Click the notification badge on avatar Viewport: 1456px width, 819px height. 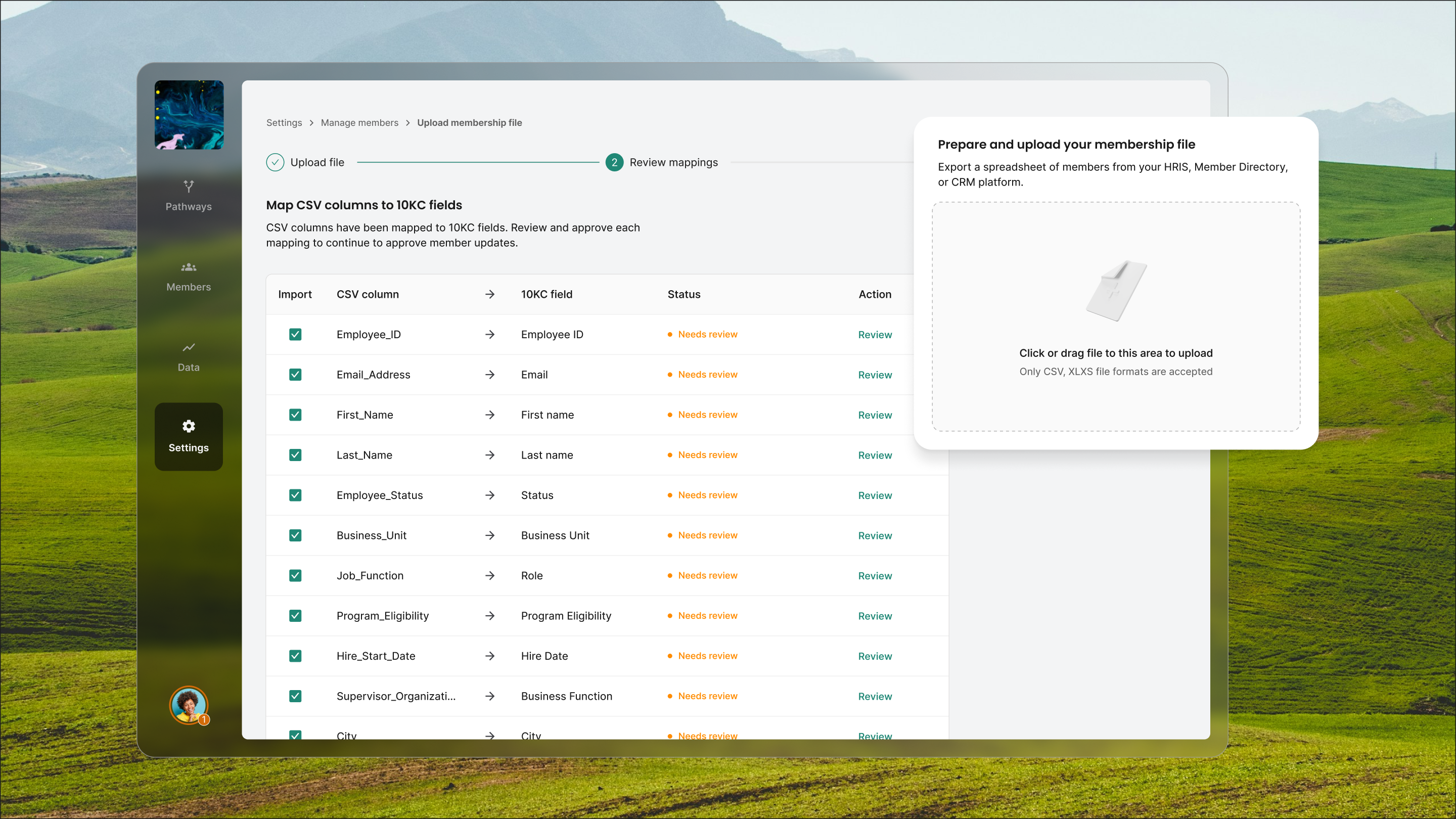pyautogui.click(x=204, y=719)
